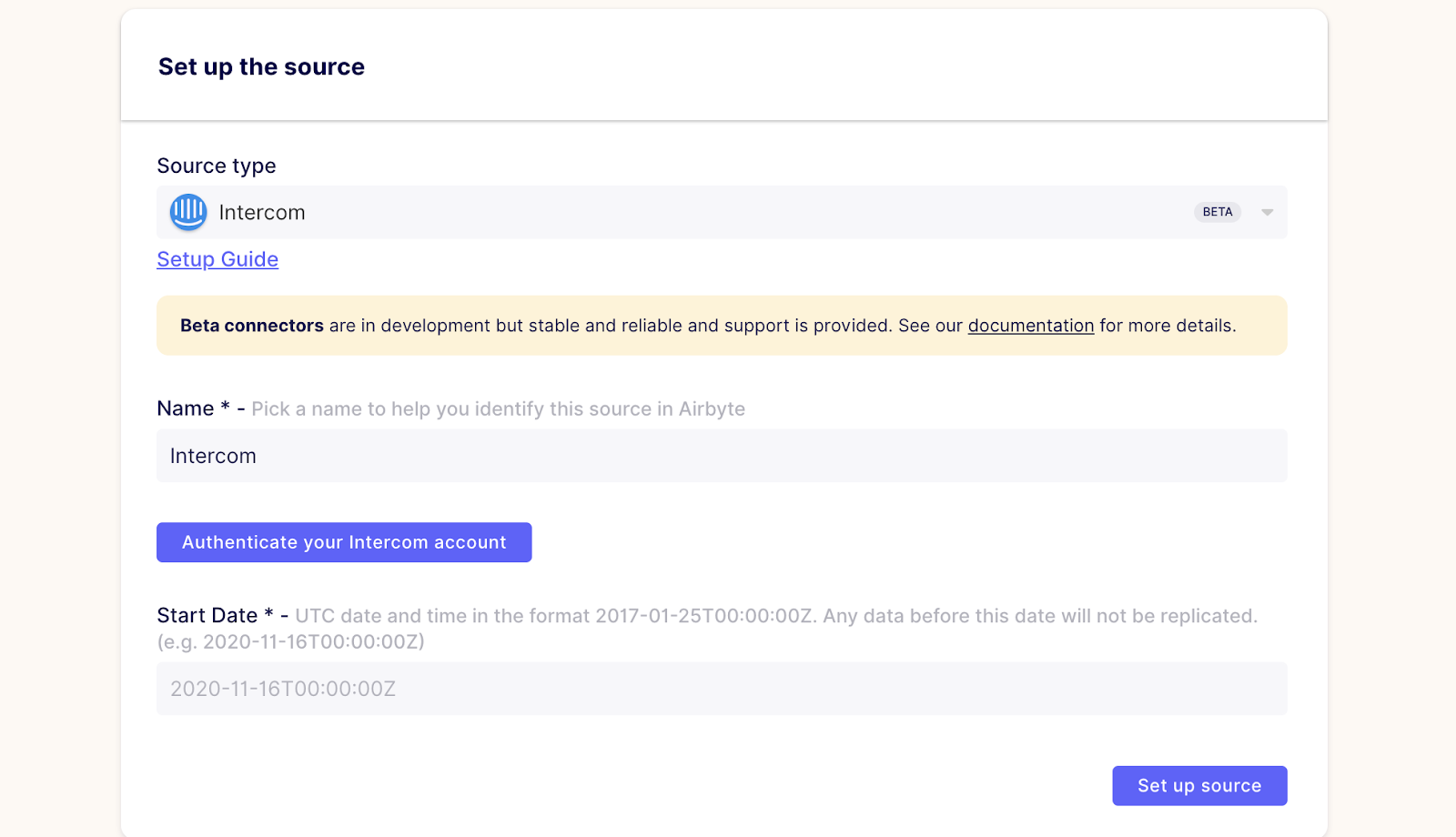Click the Intercom connector logo icon
1456x837 pixels.
(187, 212)
